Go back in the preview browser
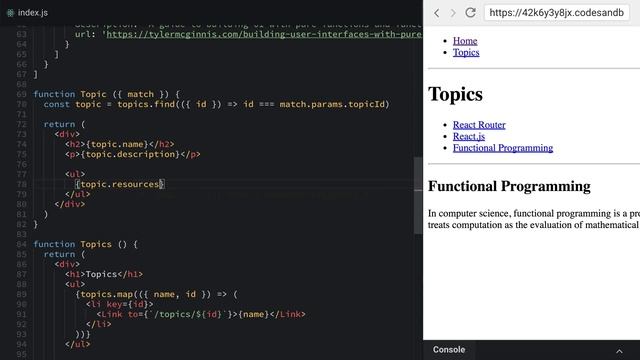640x360 pixels. [x=437, y=13]
